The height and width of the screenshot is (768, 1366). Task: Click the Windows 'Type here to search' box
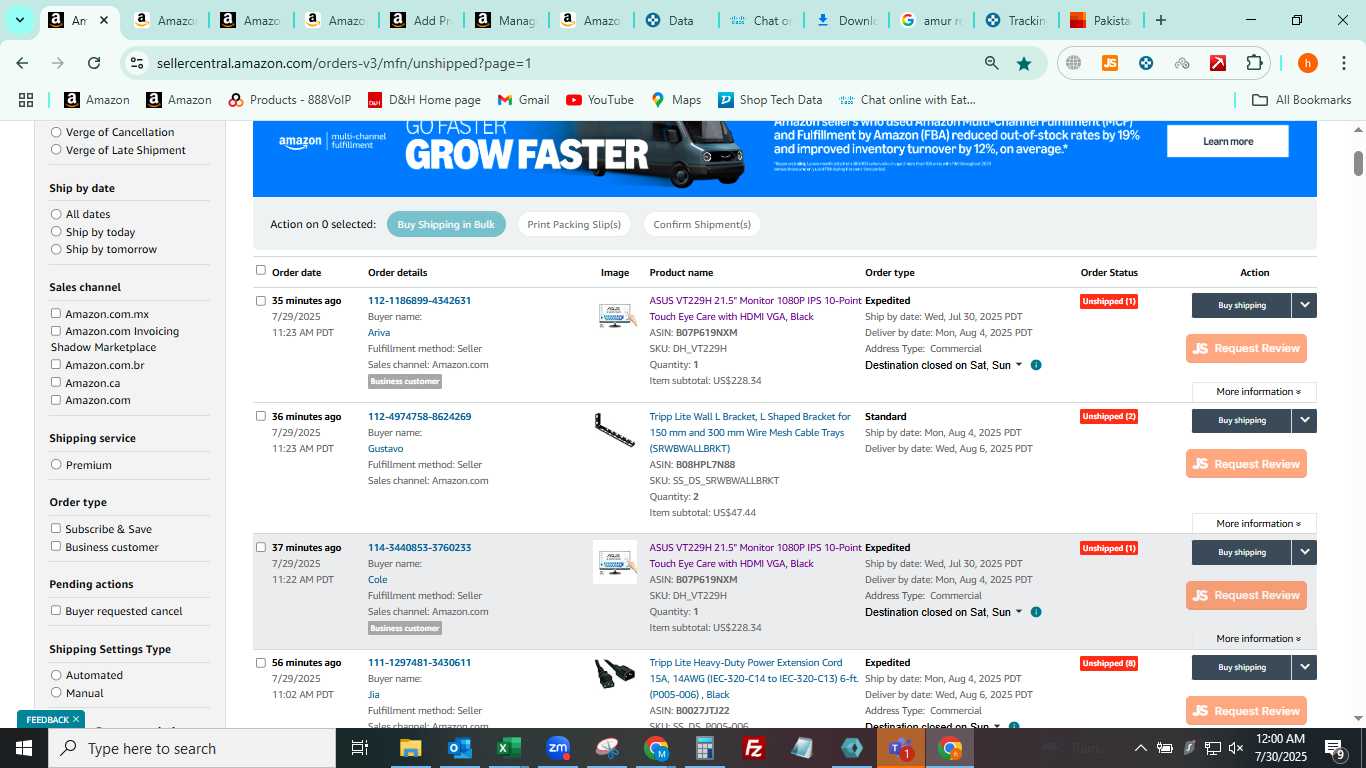click(x=192, y=748)
